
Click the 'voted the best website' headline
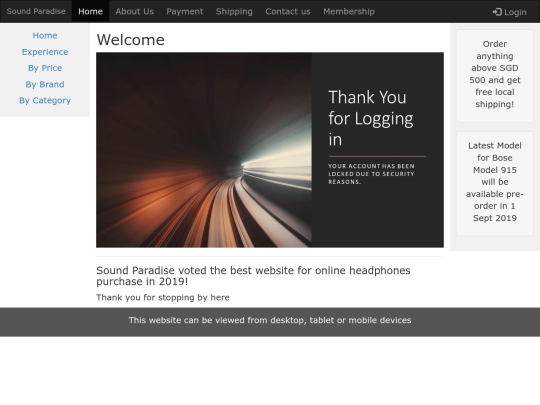tap(253, 276)
